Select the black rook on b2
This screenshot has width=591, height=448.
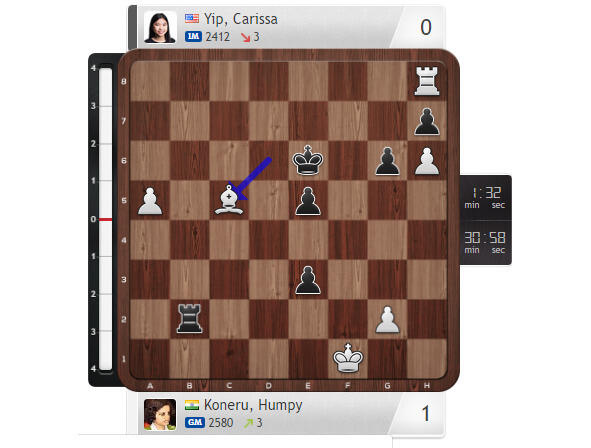(x=189, y=319)
